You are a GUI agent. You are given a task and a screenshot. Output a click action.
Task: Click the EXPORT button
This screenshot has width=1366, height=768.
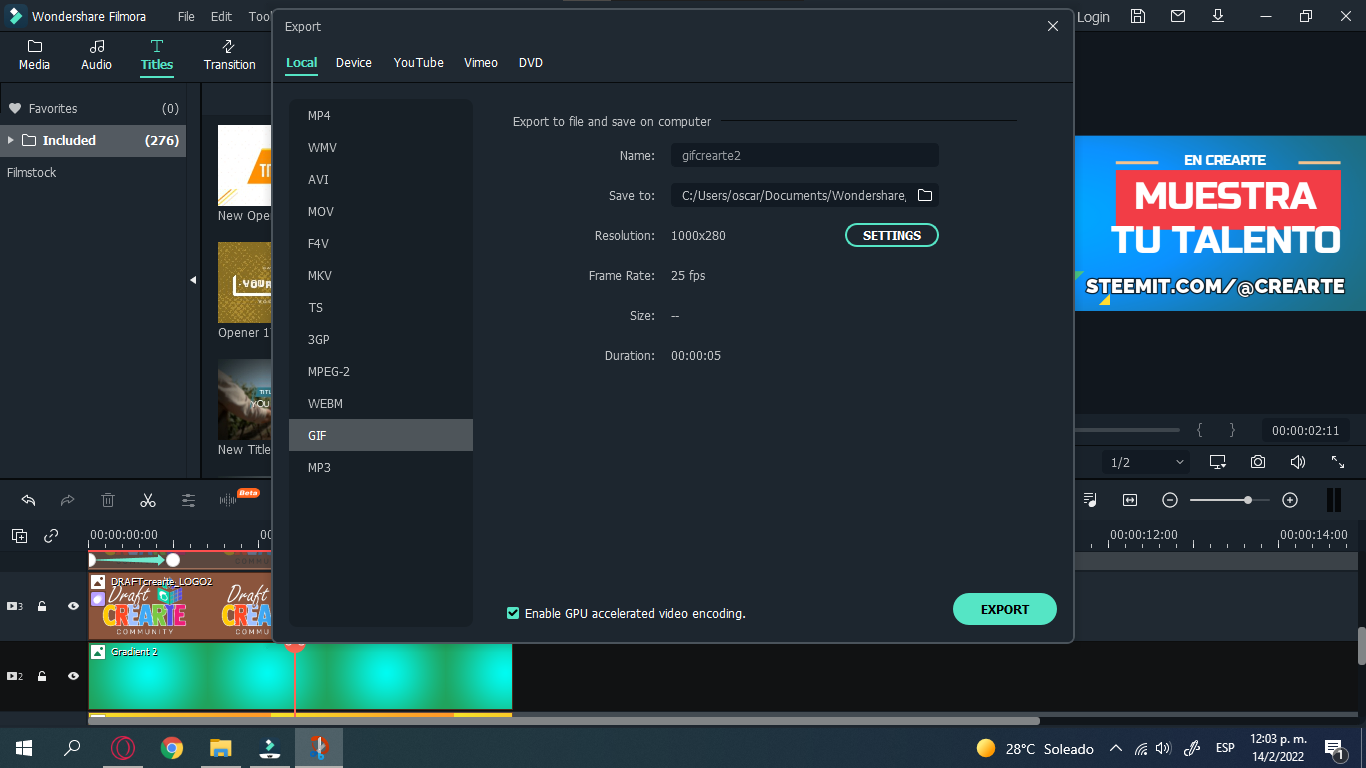(1005, 609)
